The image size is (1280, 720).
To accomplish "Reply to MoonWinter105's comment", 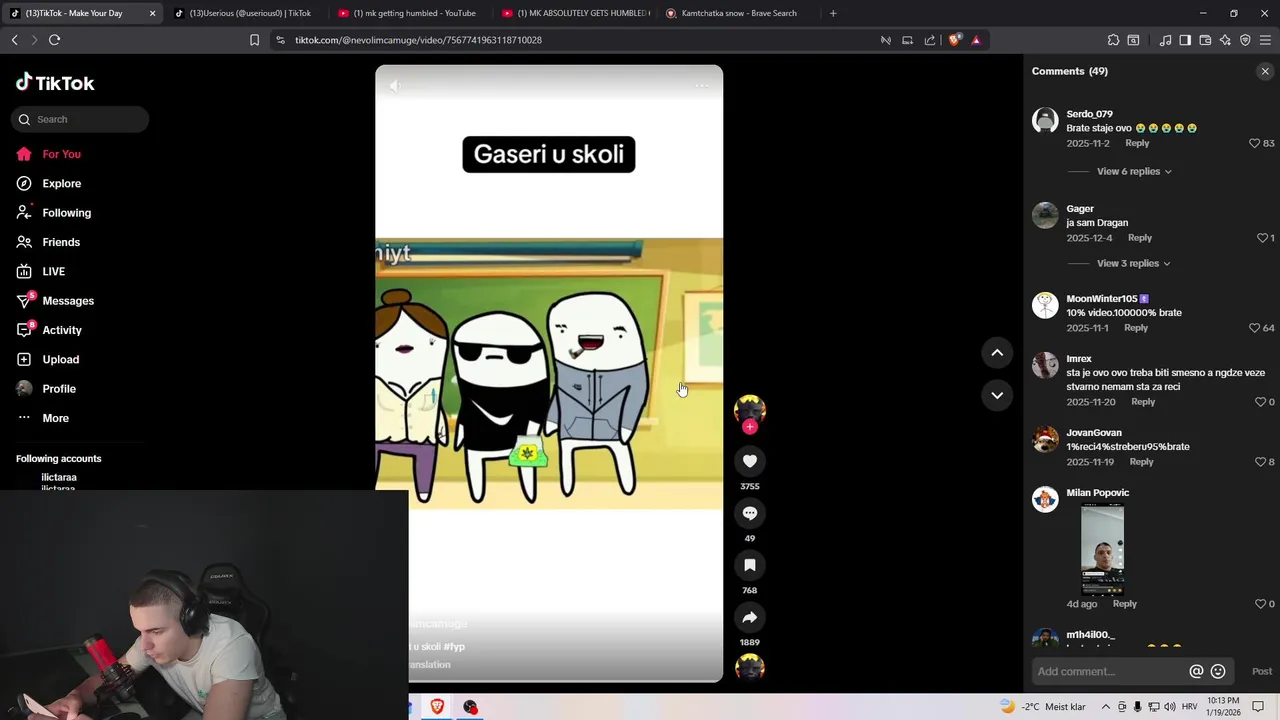I will (1136, 328).
